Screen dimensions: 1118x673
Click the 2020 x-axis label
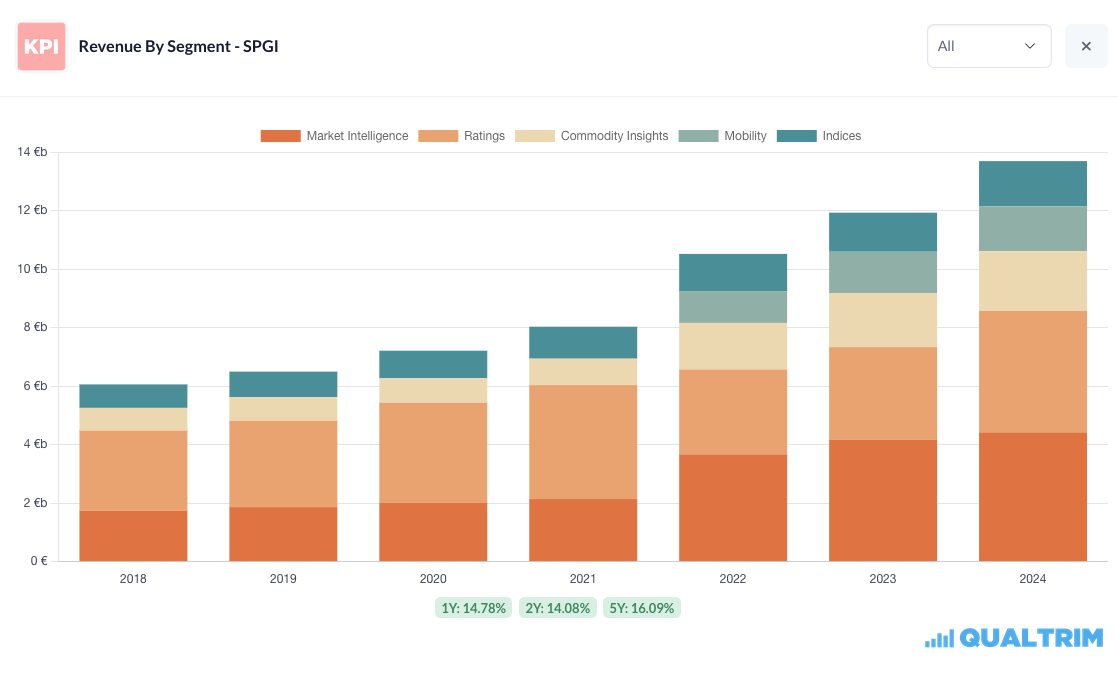(x=433, y=579)
